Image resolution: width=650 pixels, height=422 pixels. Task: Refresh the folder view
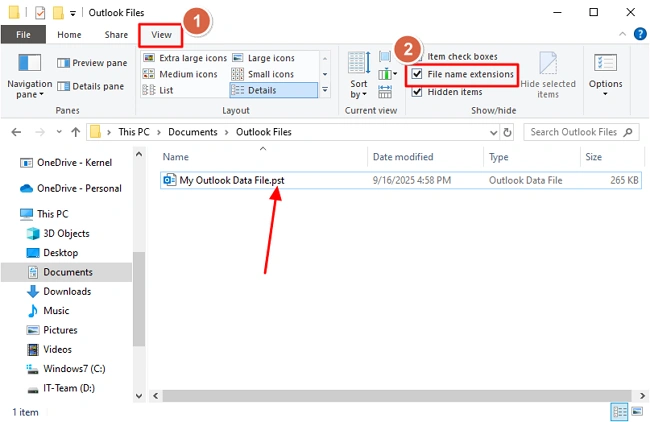[x=507, y=132]
